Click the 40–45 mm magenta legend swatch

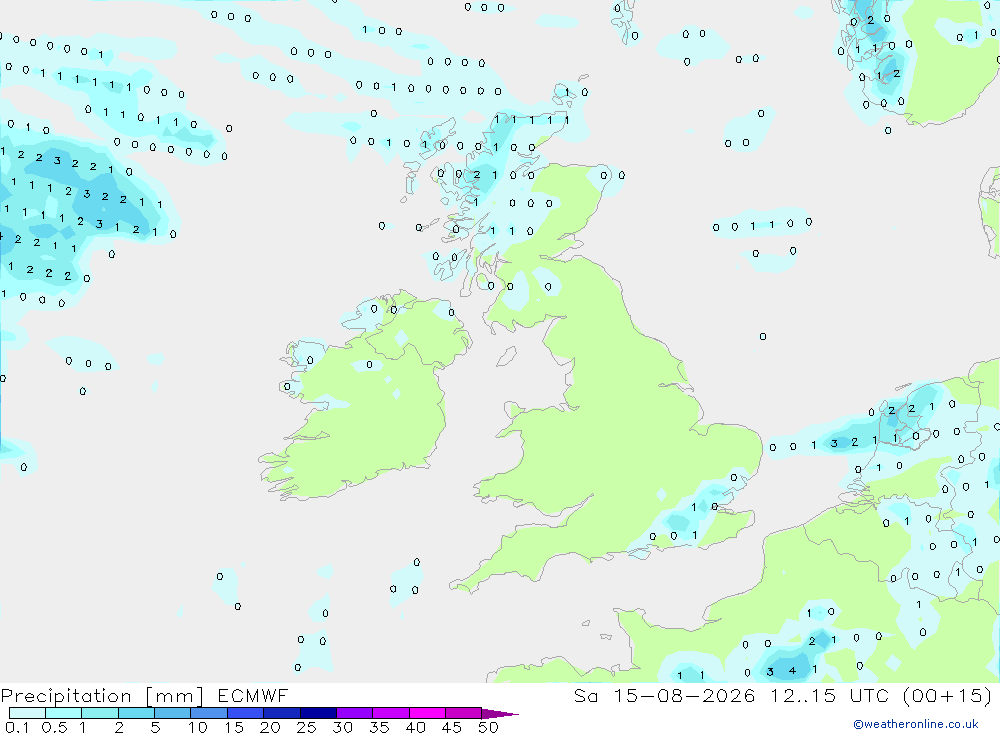pyautogui.click(x=427, y=713)
